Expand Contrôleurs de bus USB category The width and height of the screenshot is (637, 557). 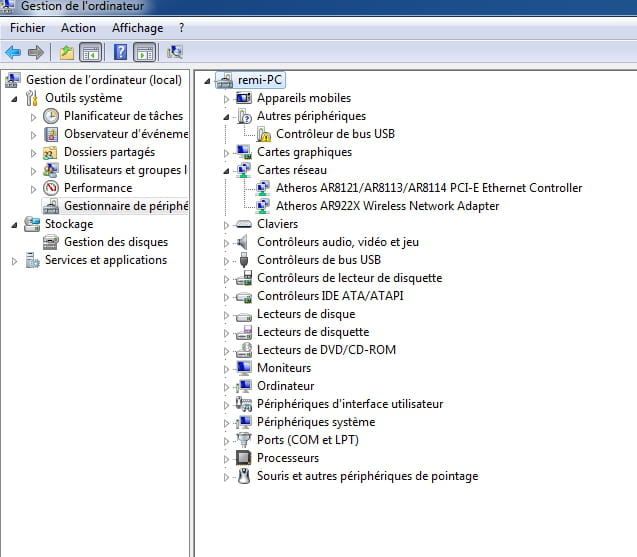pos(226,261)
